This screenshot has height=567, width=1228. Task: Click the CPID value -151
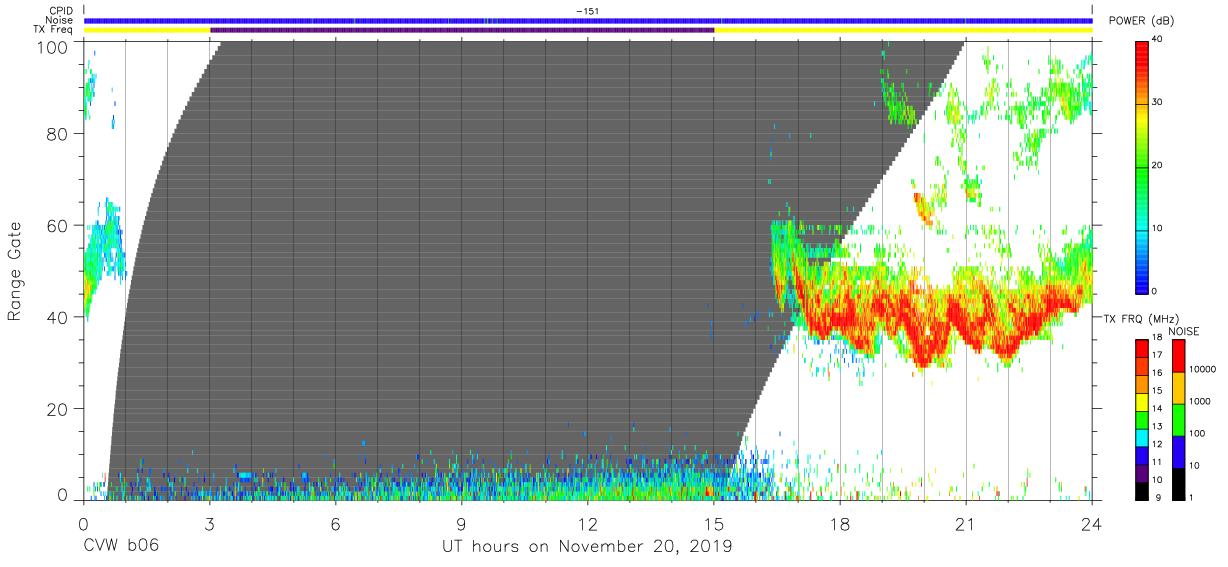(588, 11)
